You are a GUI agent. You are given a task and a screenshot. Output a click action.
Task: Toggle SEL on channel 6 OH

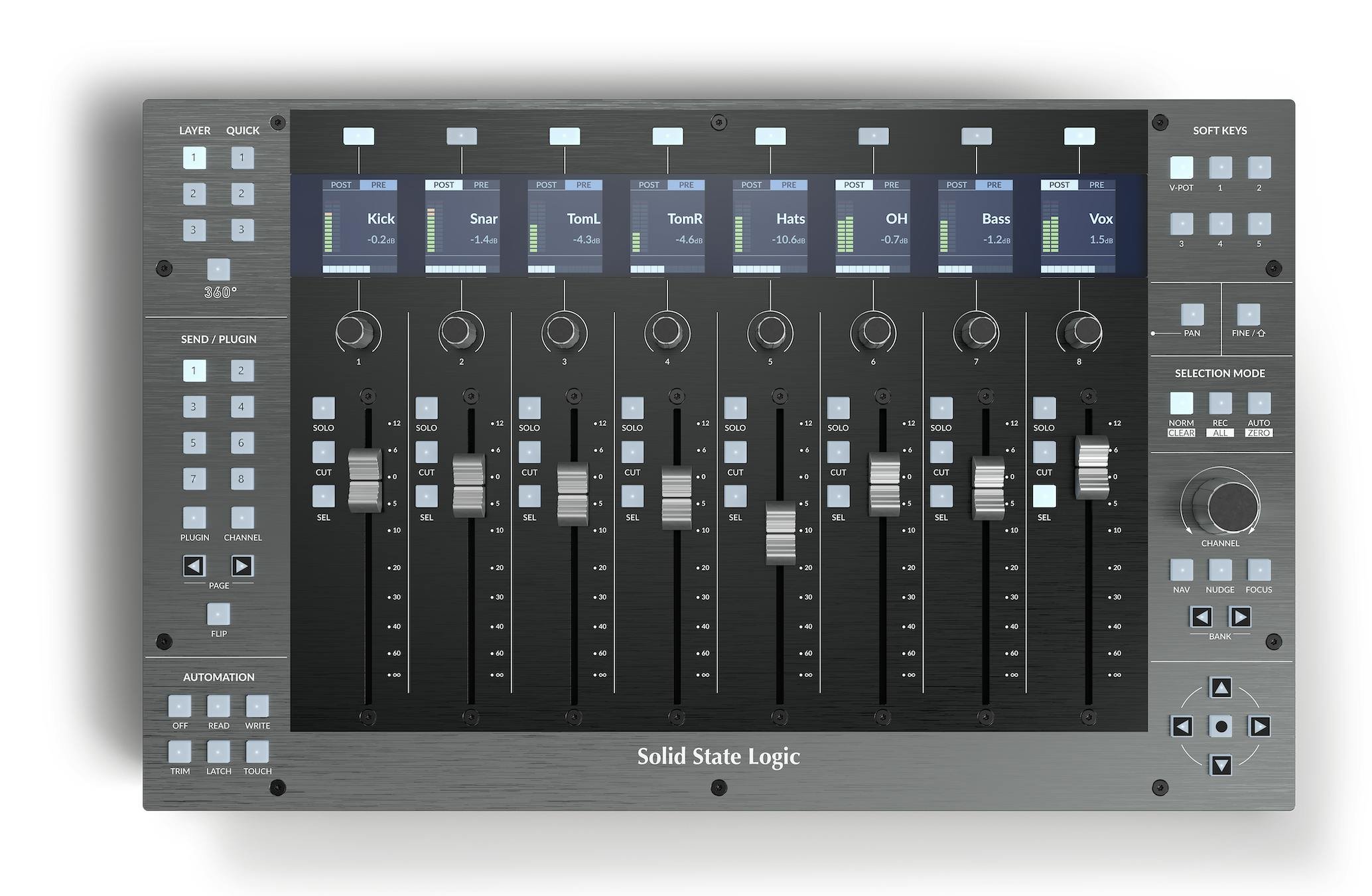839,496
